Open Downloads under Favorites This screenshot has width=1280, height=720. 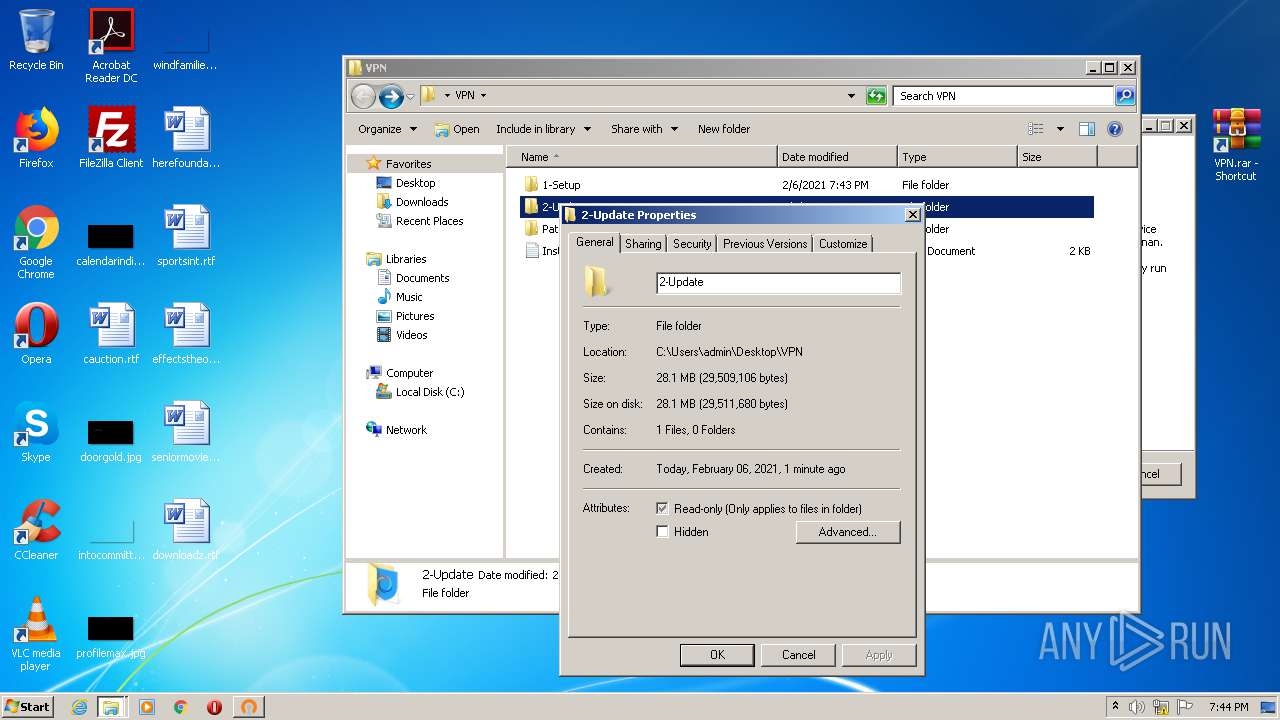[x=422, y=202]
